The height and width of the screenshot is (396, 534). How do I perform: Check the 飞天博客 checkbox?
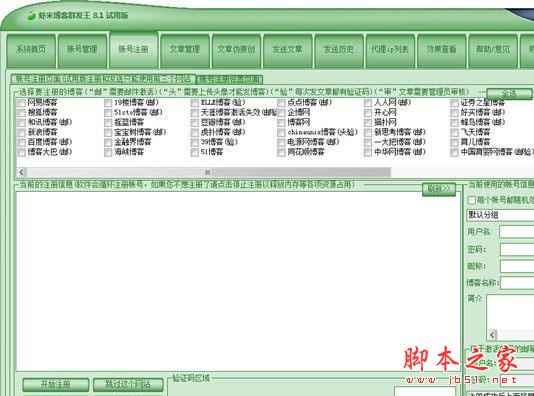click(x=455, y=132)
